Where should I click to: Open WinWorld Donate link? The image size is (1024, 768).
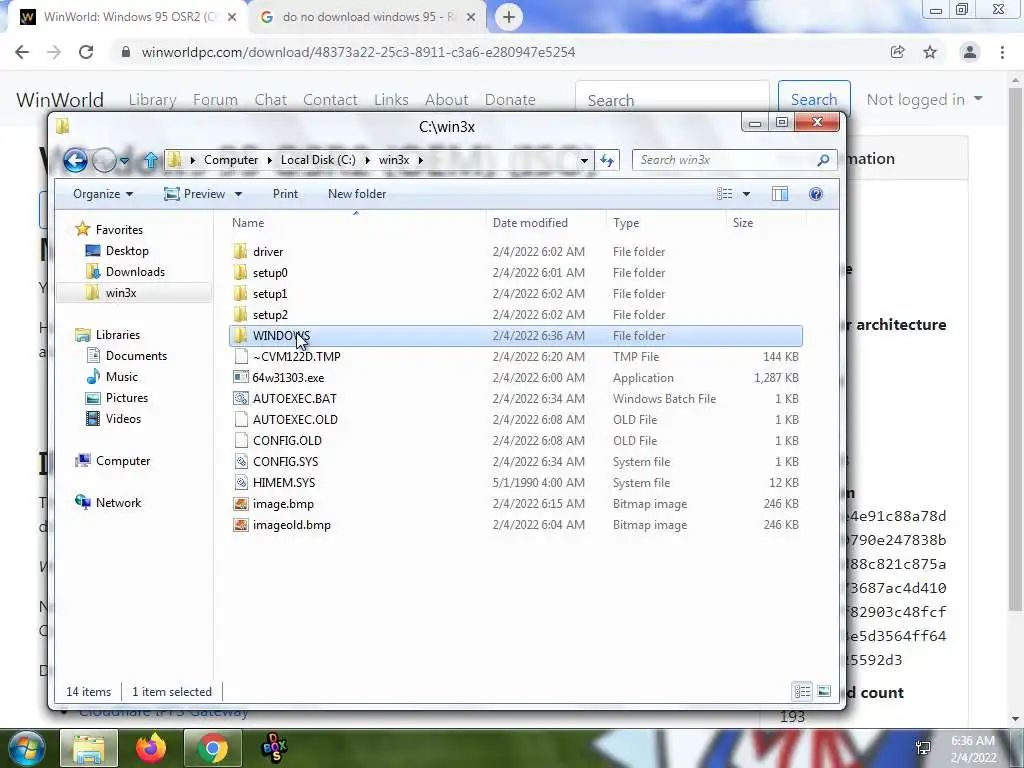(509, 99)
